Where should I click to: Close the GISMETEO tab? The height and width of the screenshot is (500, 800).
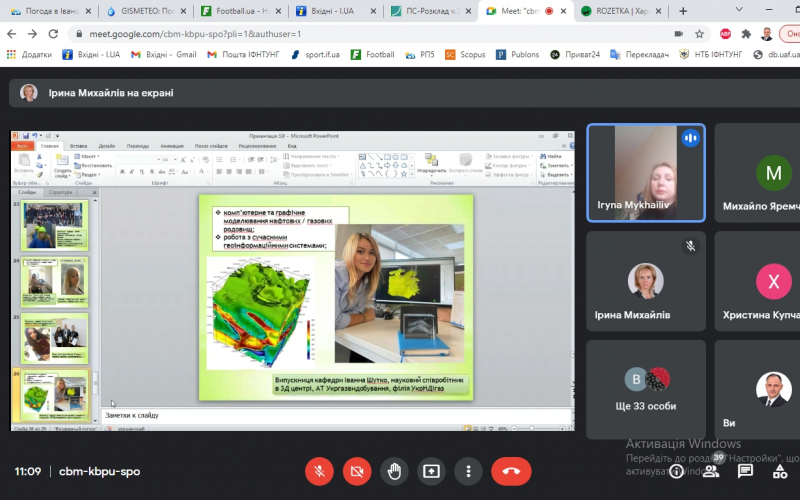tap(183, 11)
